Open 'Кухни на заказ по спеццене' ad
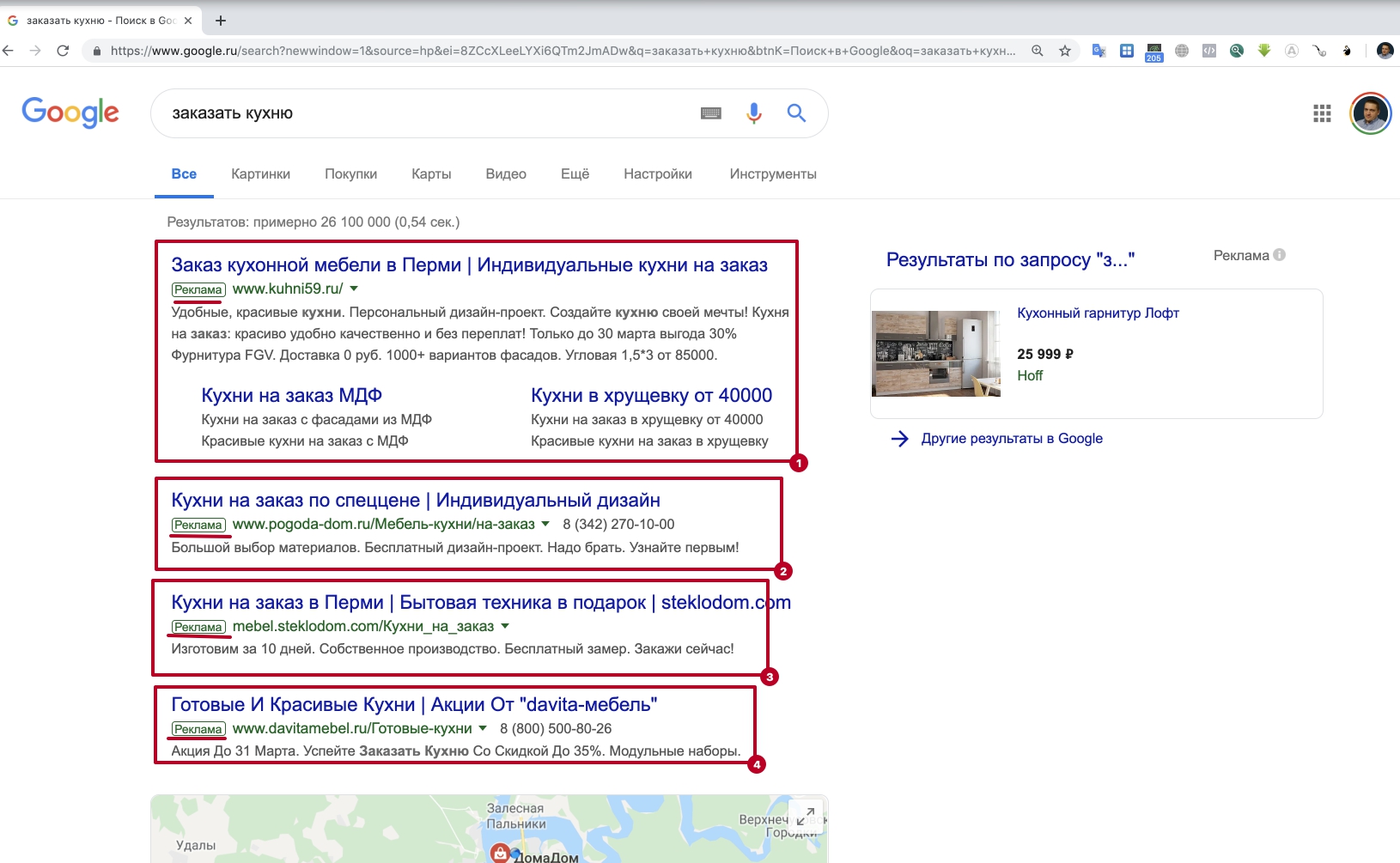This screenshot has height=863, width=1400. [x=416, y=500]
